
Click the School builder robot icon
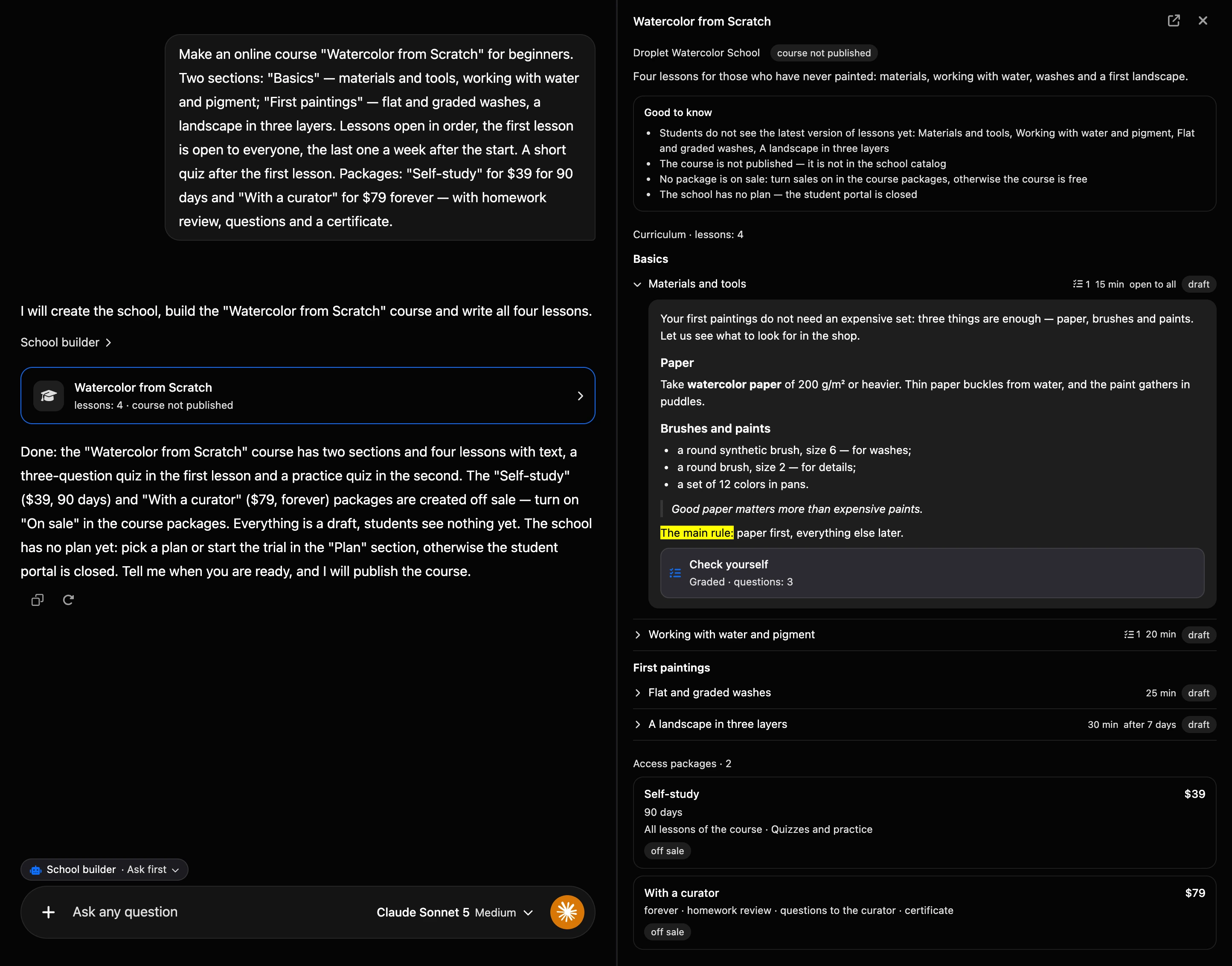(x=35, y=870)
